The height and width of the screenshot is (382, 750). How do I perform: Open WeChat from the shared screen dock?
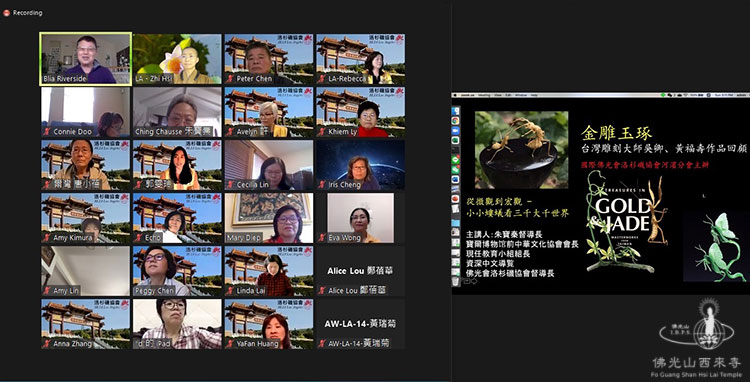click(455, 169)
